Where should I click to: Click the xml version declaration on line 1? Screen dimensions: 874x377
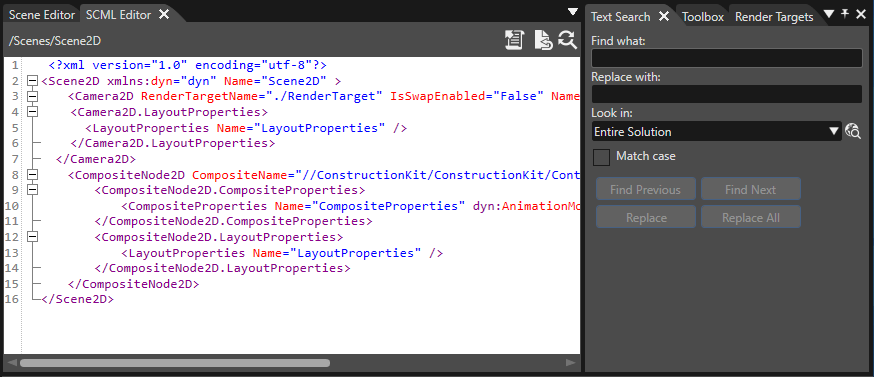coord(187,65)
